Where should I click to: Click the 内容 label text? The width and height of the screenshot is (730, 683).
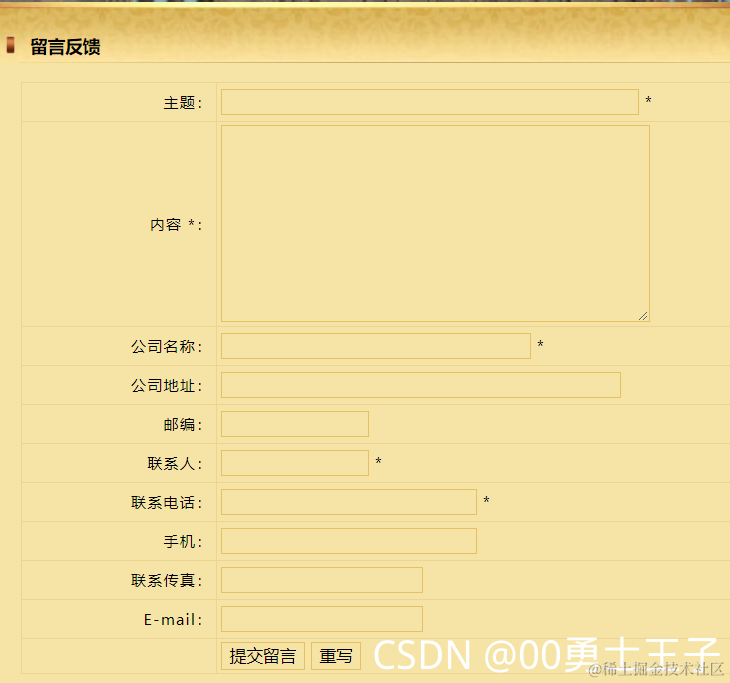(176, 225)
